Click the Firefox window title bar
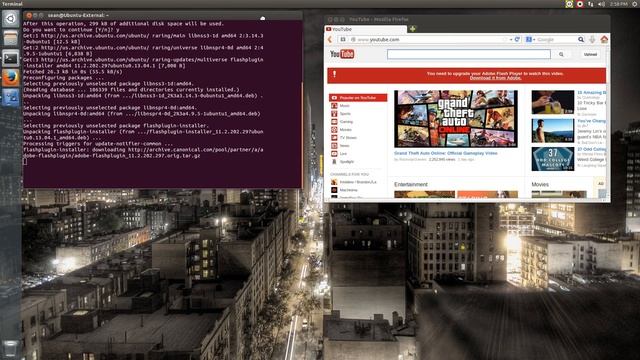Screen dimensions: 640x360 click(467, 19)
